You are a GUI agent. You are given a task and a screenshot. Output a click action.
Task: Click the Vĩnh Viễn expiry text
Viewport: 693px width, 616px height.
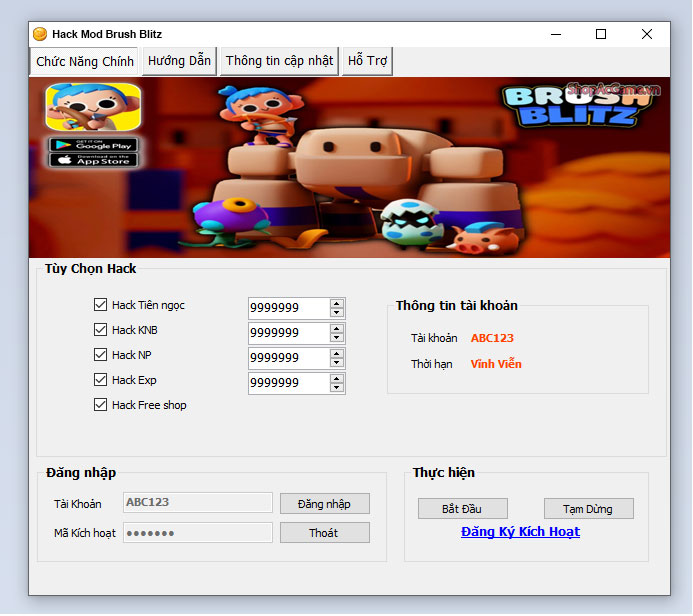coord(496,364)
